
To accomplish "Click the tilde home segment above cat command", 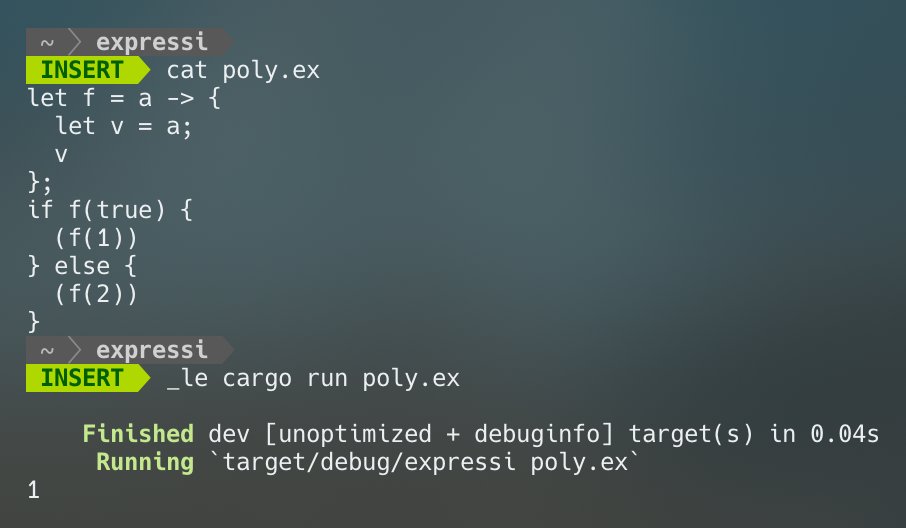I will [45, 42].
